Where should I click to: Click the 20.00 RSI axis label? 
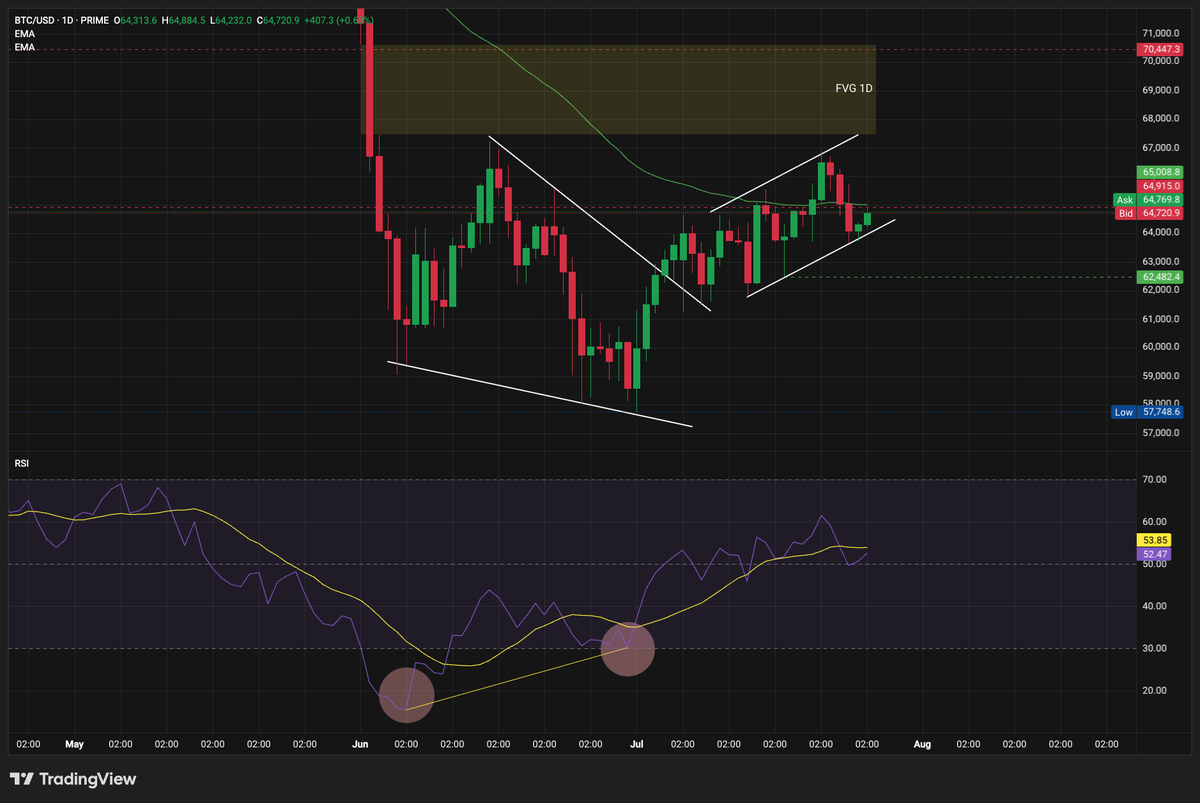1155,690
